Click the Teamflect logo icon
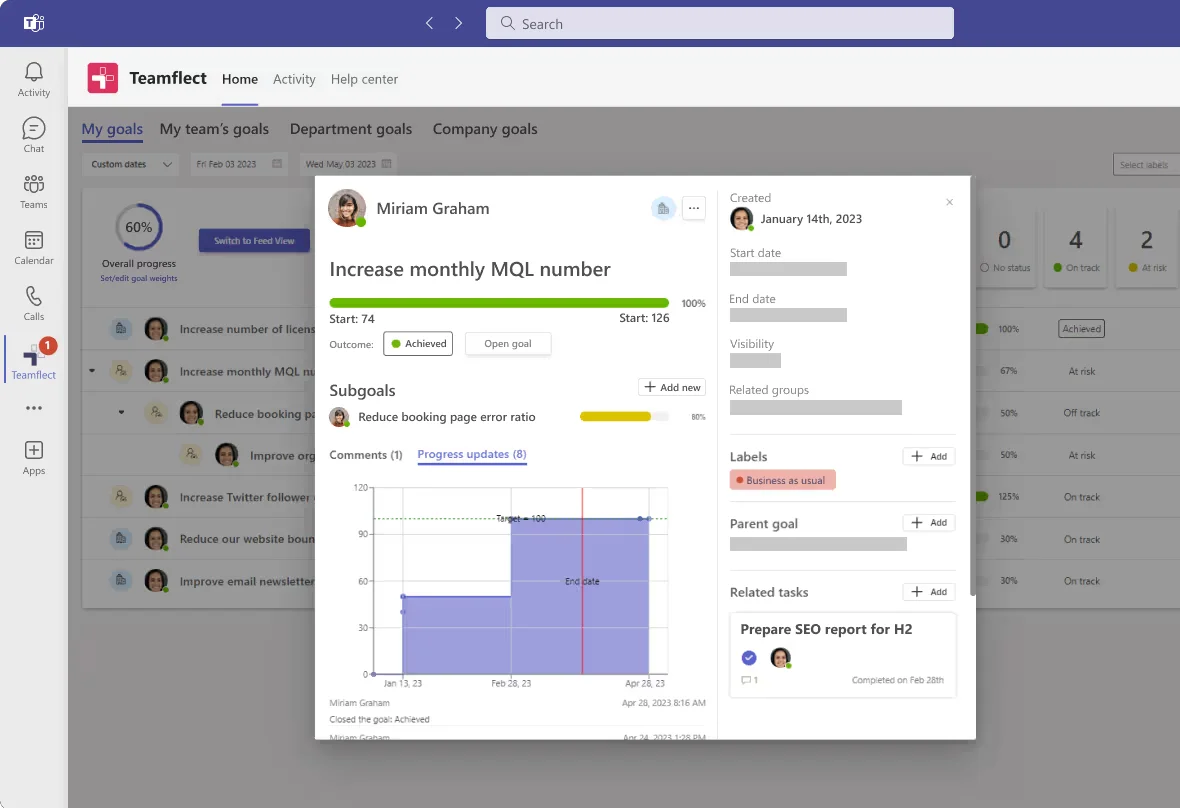Viewport: 1180px width, 808px height. point(102,78)
